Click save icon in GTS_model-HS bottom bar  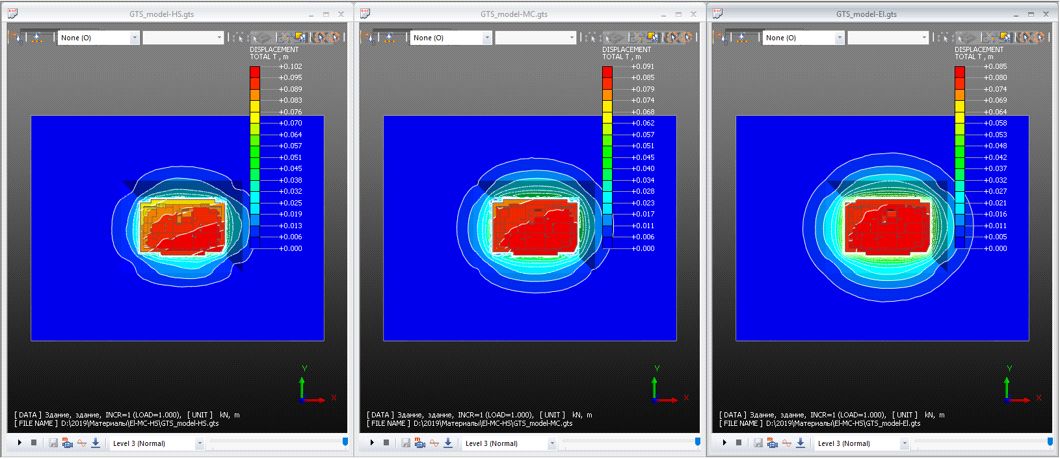[x=54, y=442]
